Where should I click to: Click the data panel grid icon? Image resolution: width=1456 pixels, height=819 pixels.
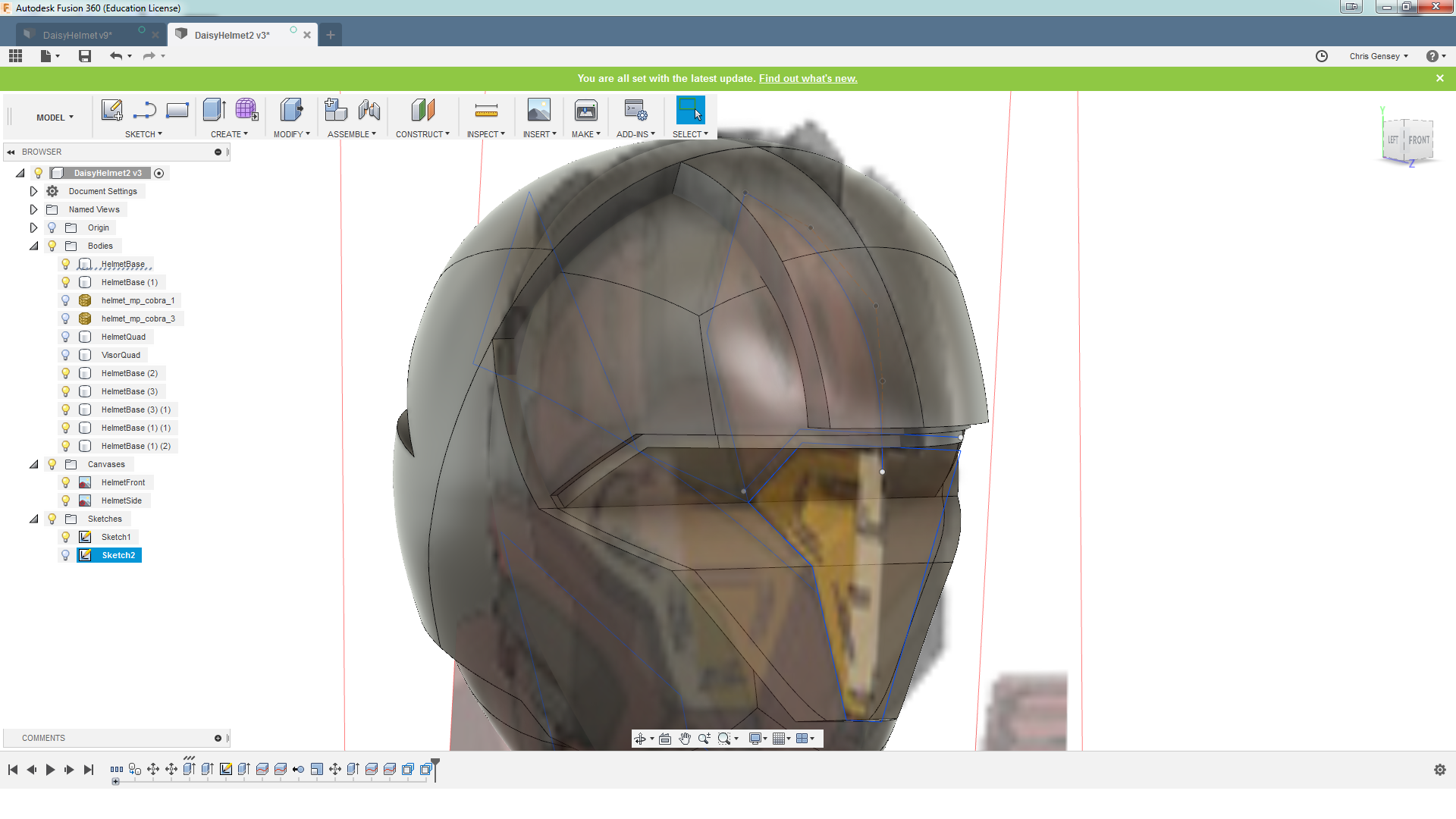[x=15, y=56]
